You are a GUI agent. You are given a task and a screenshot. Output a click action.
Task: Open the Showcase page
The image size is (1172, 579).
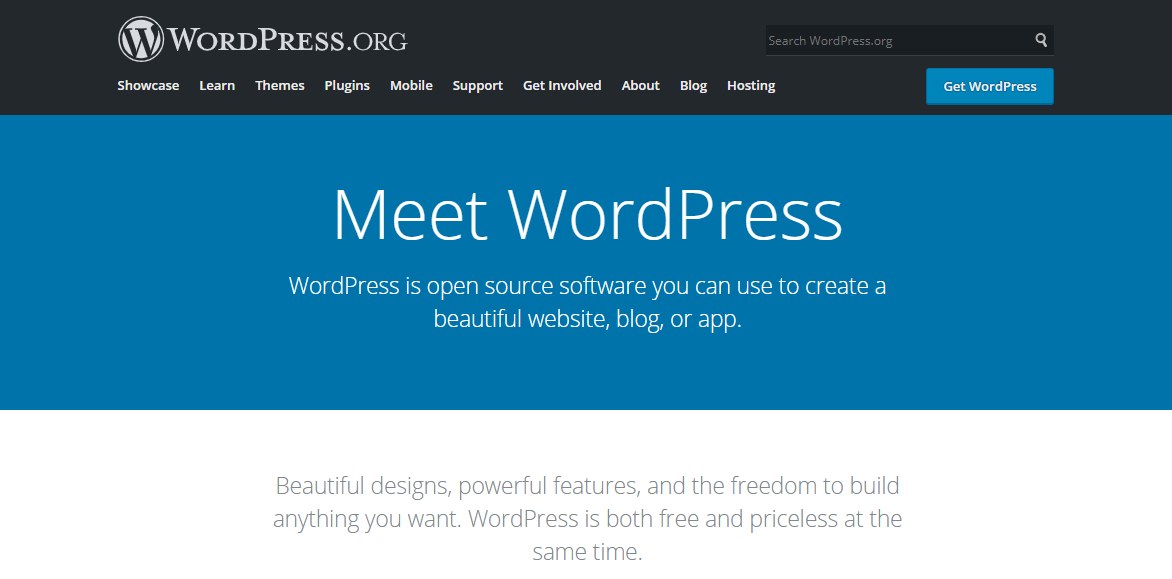point(148,85)
